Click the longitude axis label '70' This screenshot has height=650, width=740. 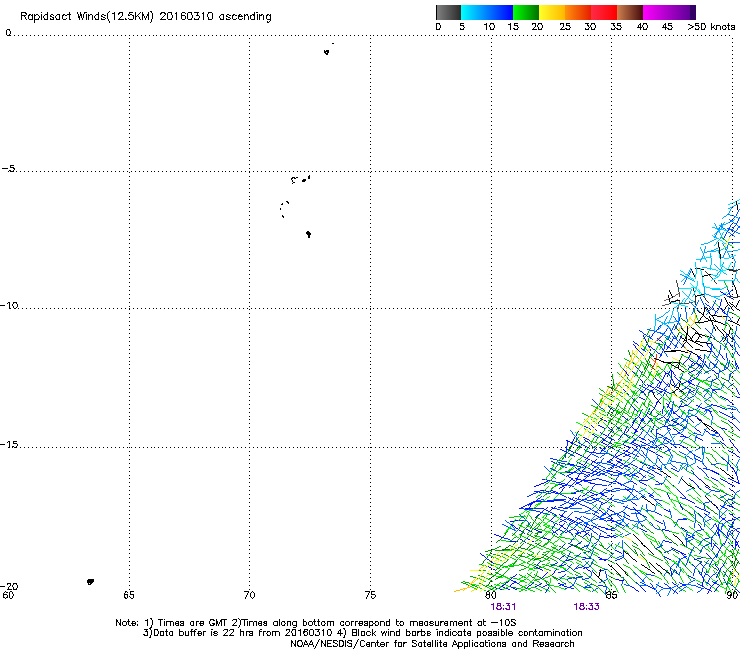click(x=249, y=595)
